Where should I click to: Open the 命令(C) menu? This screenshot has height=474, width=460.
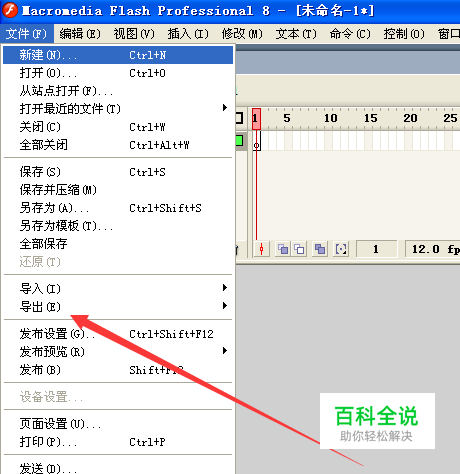coord(350,34)
